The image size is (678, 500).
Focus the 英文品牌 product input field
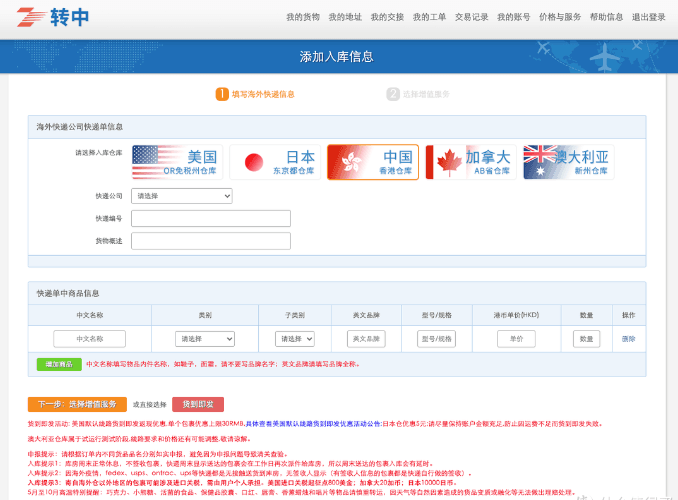click(366, 339)
